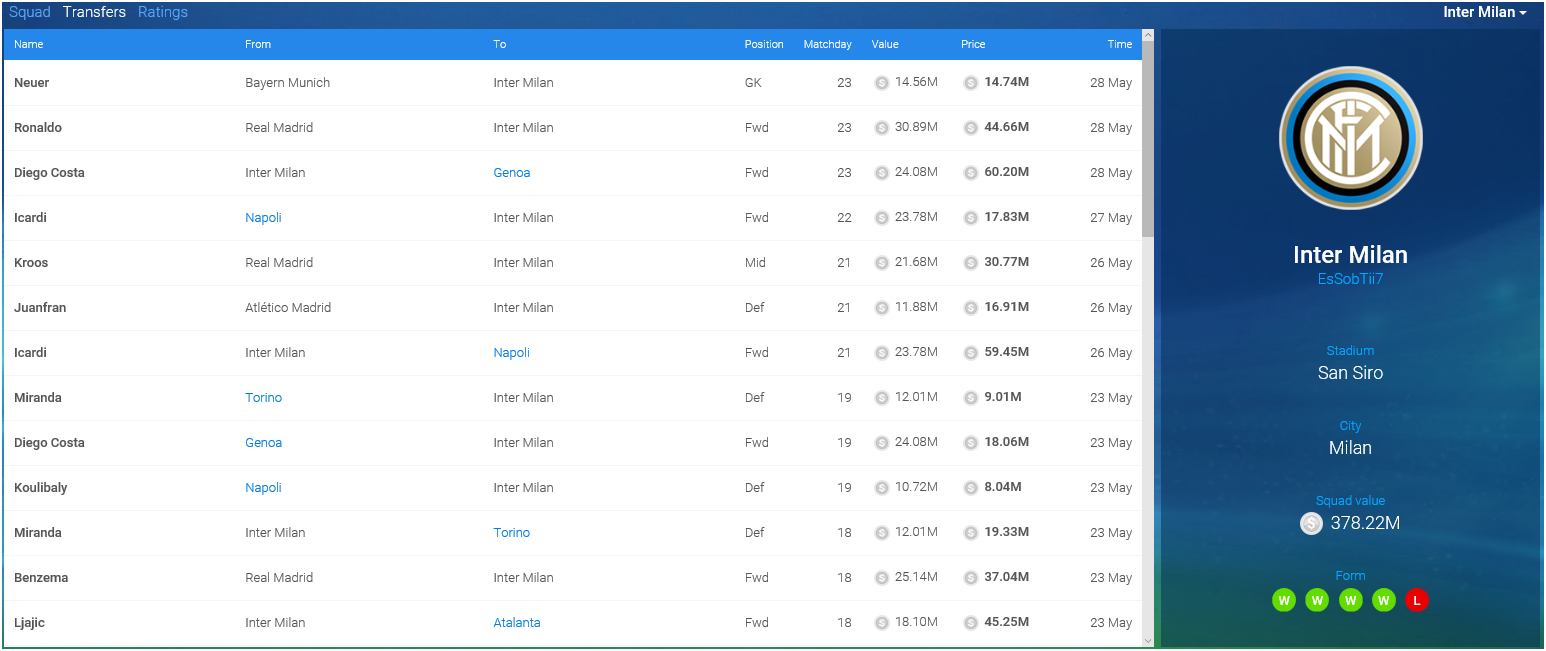The image size is (1546, 651).
Task: Click price coin icon in Neuer row
Action: [970, 83]
